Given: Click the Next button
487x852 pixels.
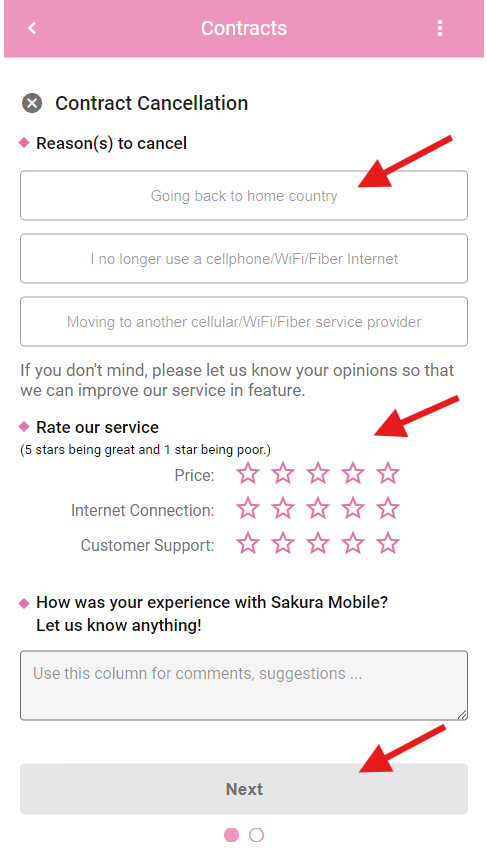Looking at the screenshot, I should coord(244,789).
